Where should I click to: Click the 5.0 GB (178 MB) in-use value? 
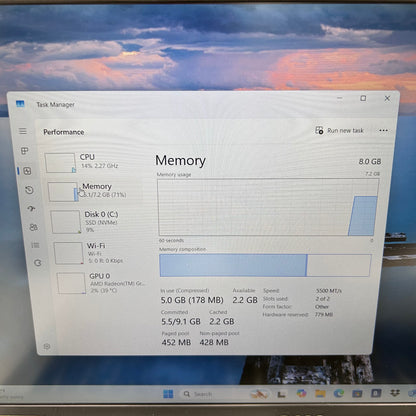click(192, 300)
